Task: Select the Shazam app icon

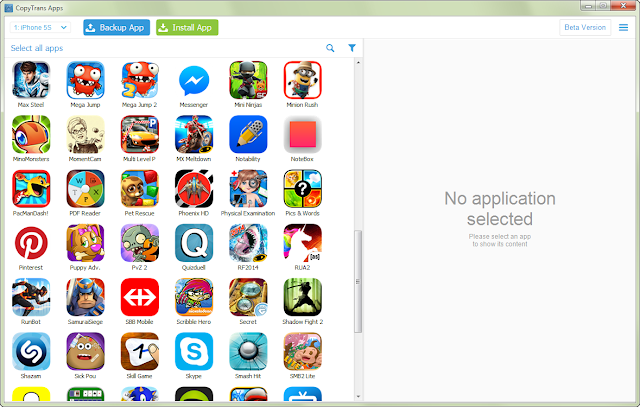Action: point(31,351)
